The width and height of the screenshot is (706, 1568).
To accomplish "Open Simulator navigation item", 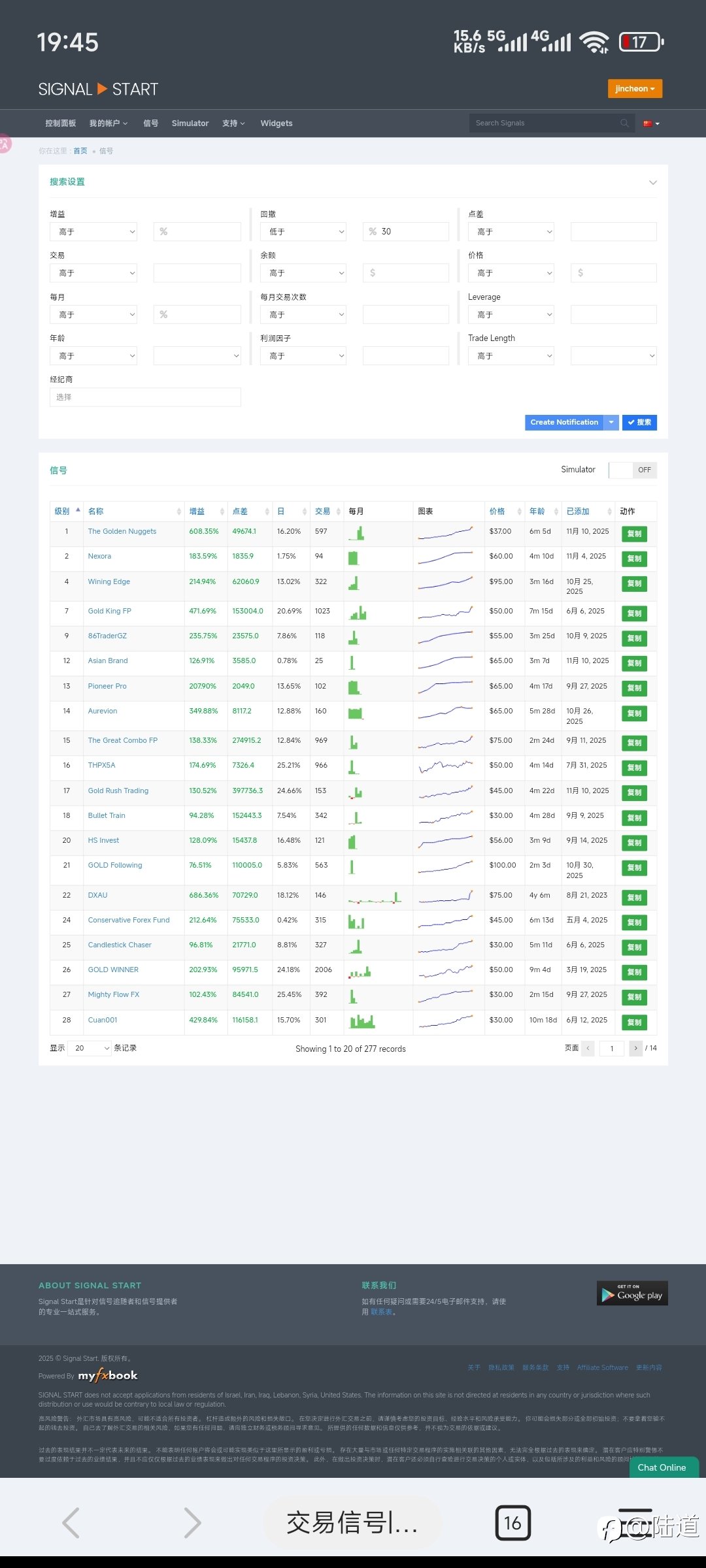I will tap(190, 123).
